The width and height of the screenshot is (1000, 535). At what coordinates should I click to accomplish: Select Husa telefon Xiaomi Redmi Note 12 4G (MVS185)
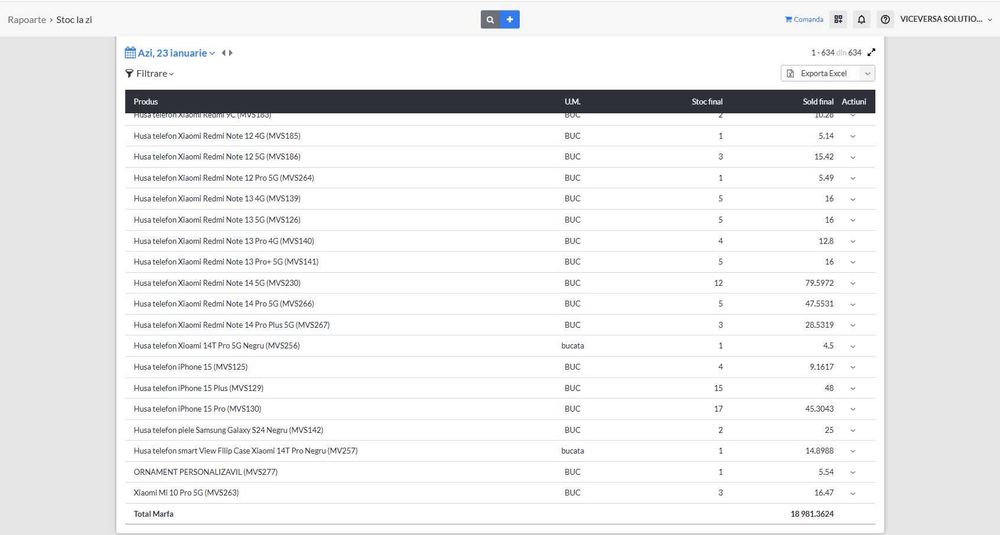[x=217, y=136]
